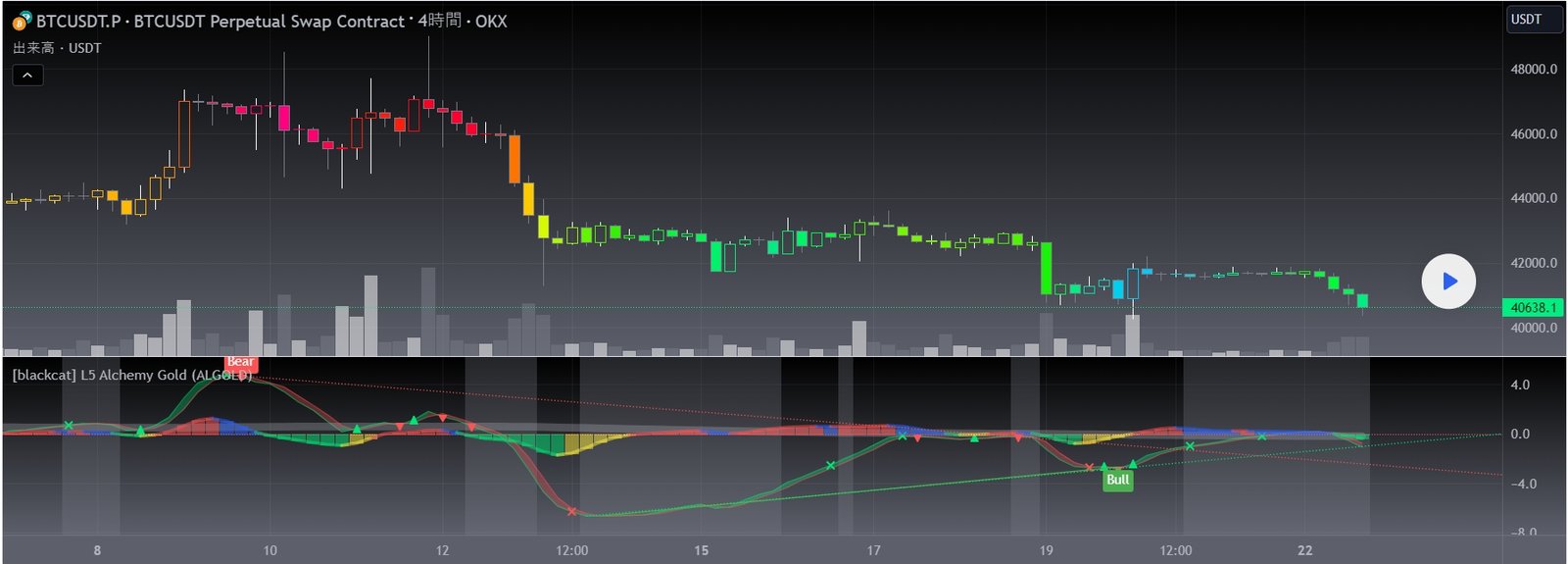Collapse the legend with the chevron button
Image resolution: width=1568 pixels, height=564 pixels.
pos(27,76)
